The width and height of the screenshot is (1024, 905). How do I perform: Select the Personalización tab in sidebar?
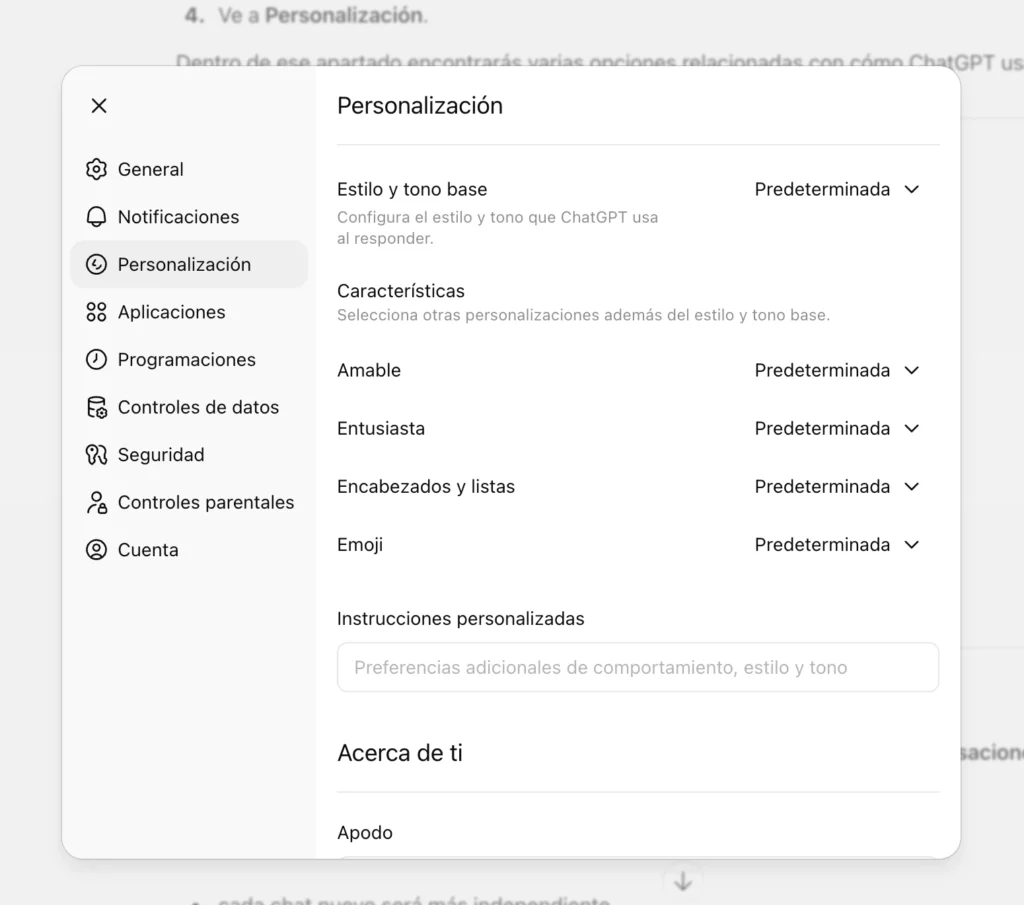pos(184,264)
